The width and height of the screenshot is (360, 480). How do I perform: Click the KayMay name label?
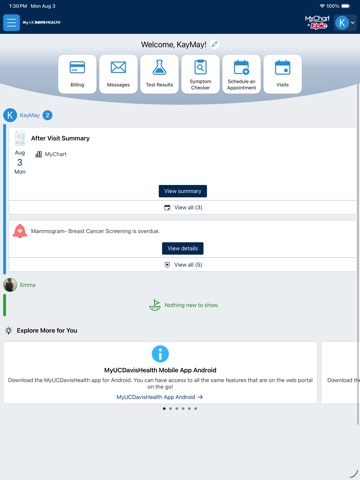[30, 115]
